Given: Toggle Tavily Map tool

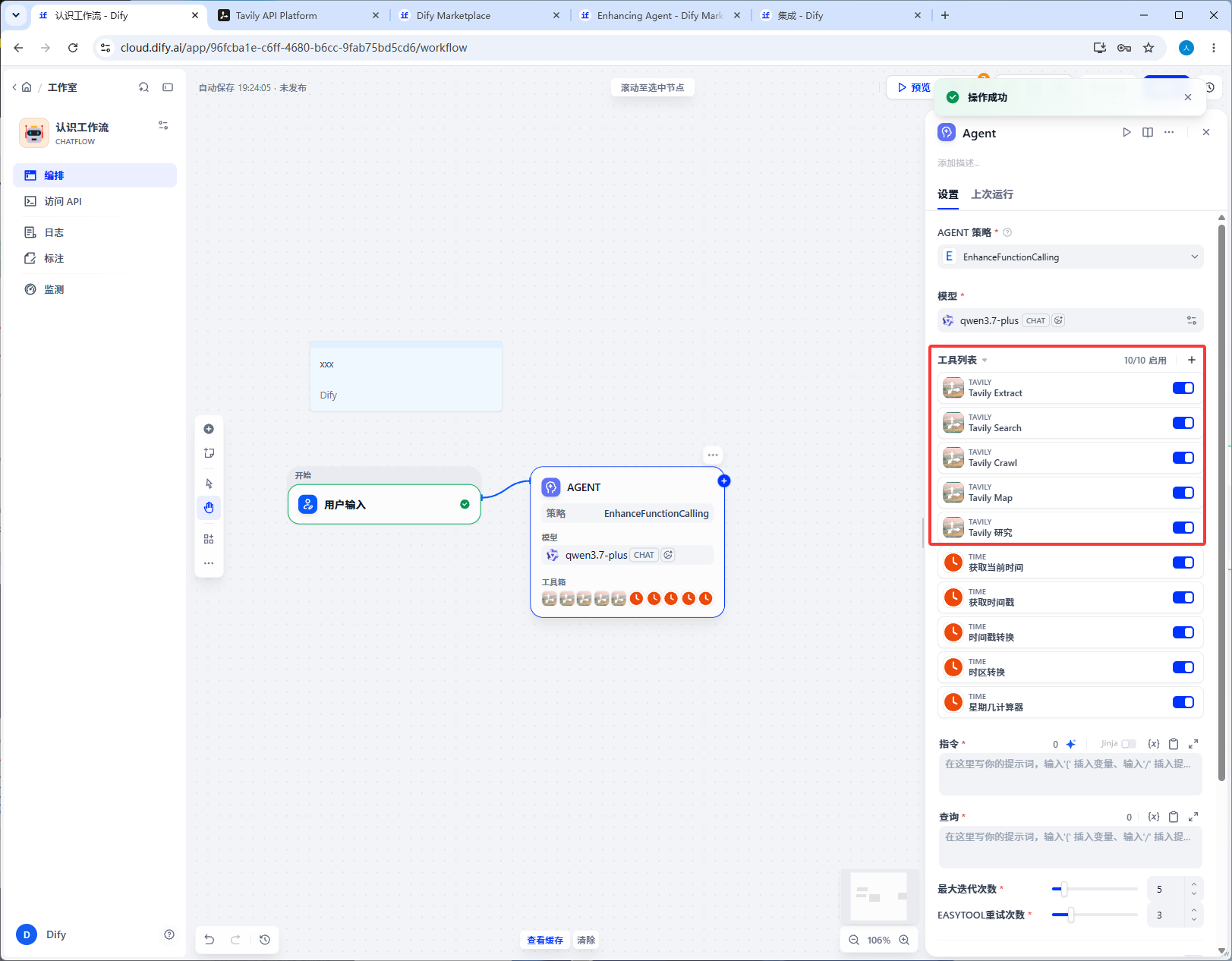Looking at the screenshot, I should tap(1183, 493).
